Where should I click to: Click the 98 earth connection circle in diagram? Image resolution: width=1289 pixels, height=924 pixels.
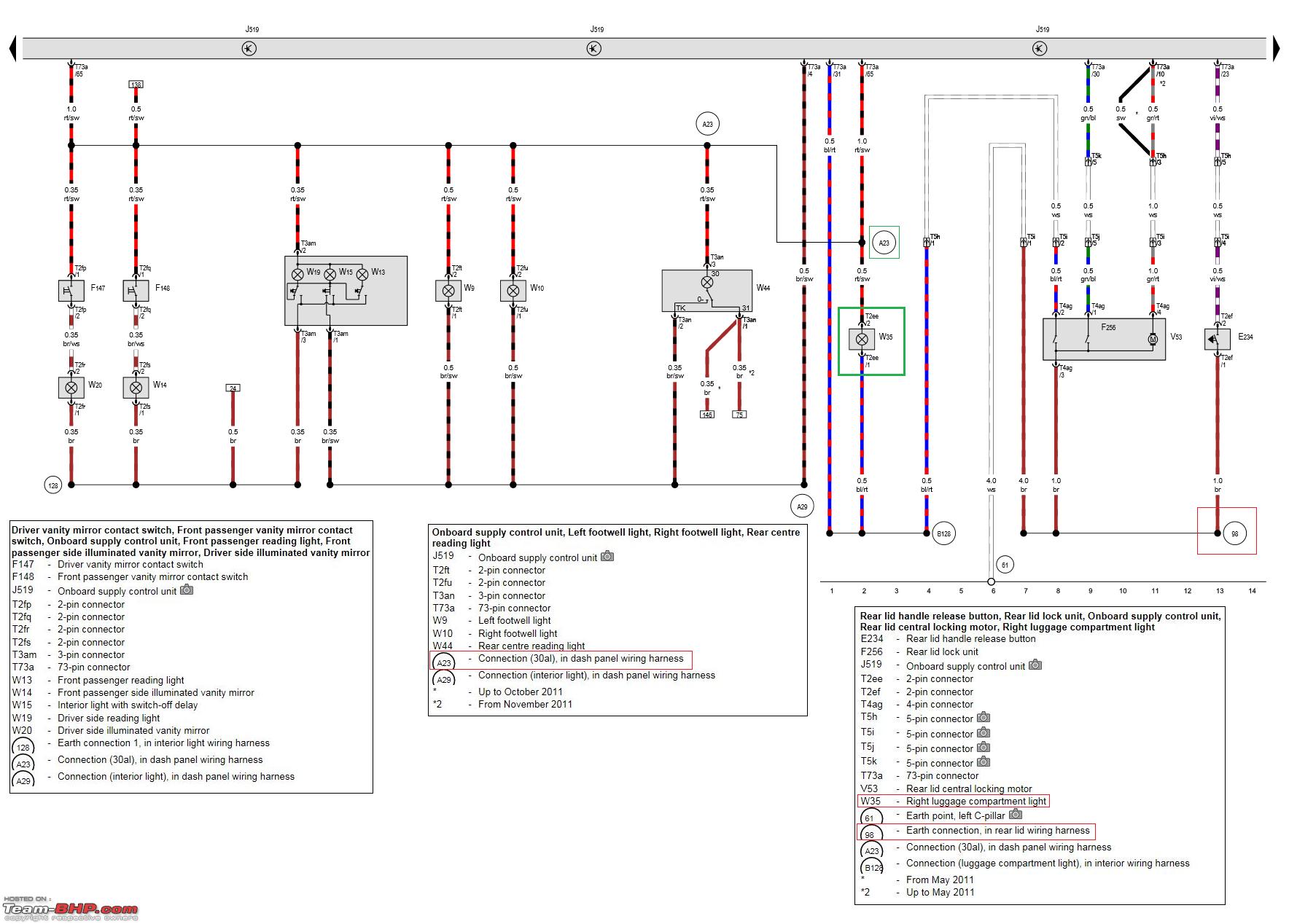click(1235, 533)
